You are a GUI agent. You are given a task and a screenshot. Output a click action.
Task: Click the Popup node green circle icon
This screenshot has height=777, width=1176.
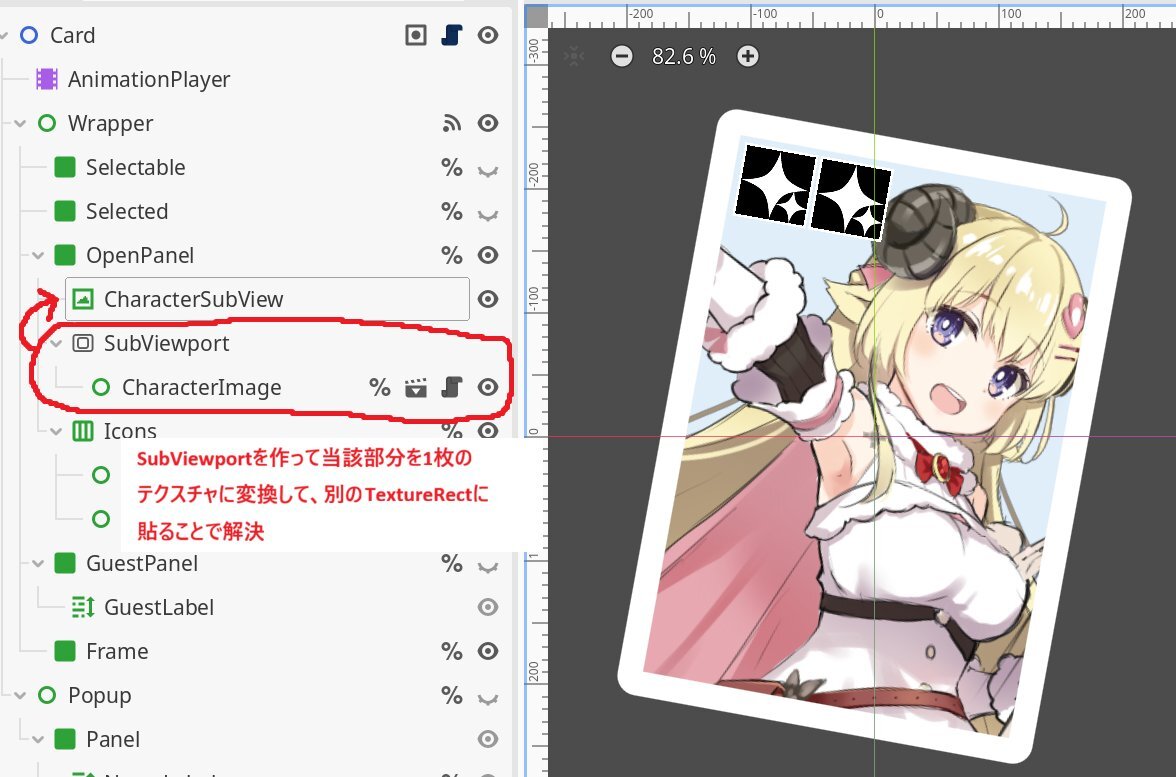pos(46,695)
